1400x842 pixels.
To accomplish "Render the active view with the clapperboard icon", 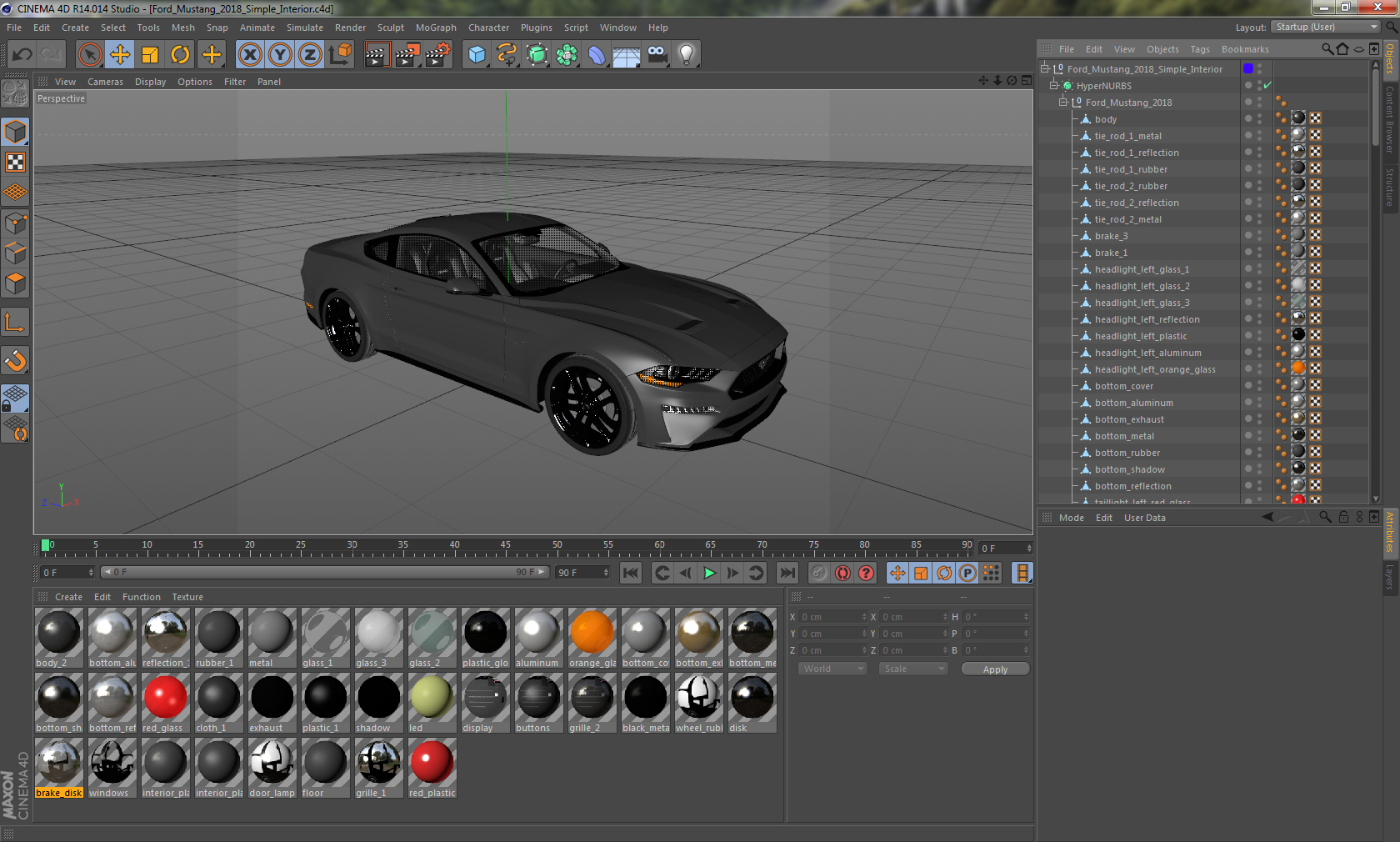I will pos(377,55).
